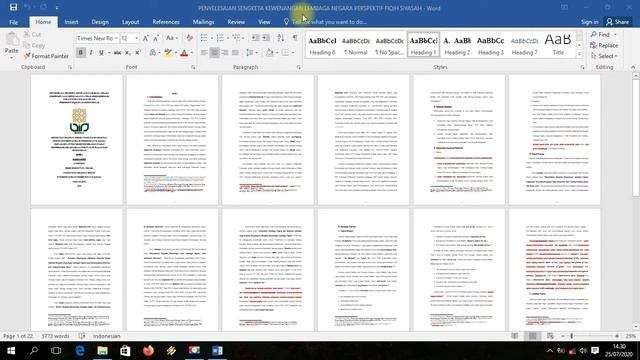Viewport: 640px width, 360px height.
Task: Apply subscript formatting
Action: point(128,53)
